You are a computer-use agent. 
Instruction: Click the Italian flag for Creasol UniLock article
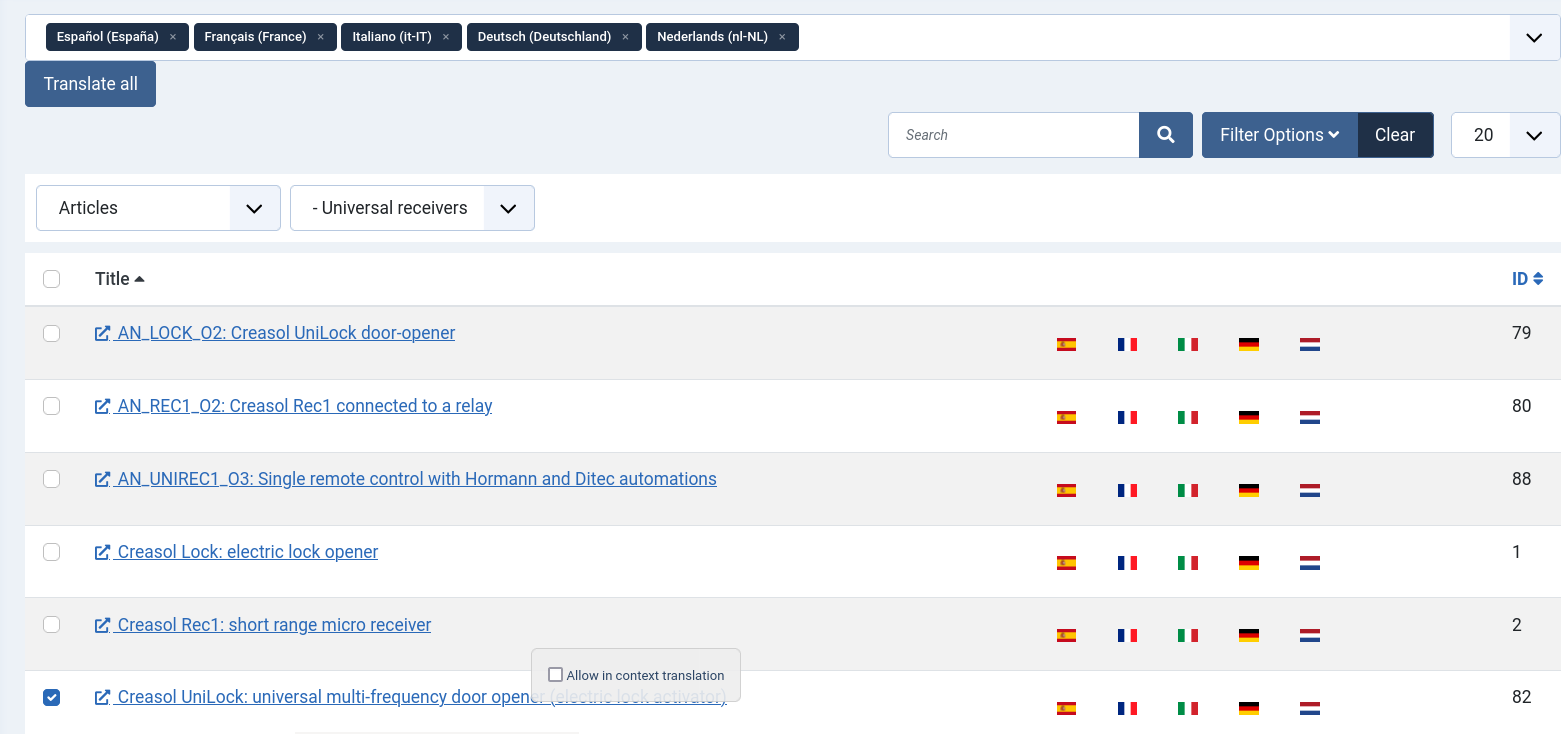click(x=1187, y=708)
